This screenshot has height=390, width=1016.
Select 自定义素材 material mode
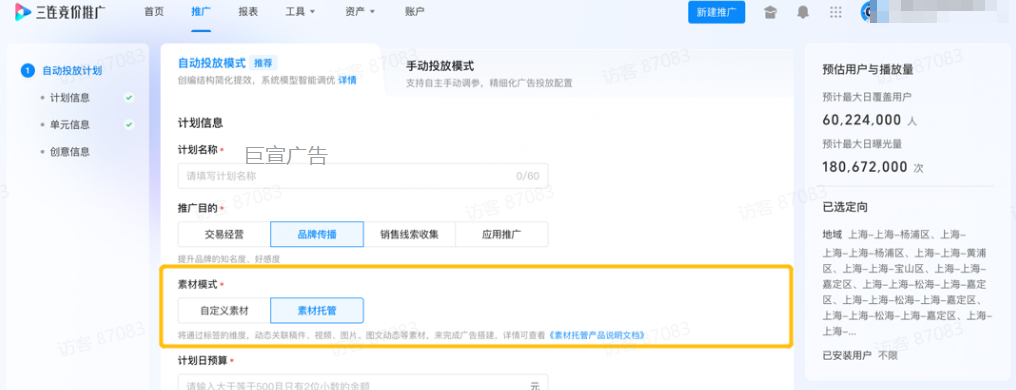224,310
